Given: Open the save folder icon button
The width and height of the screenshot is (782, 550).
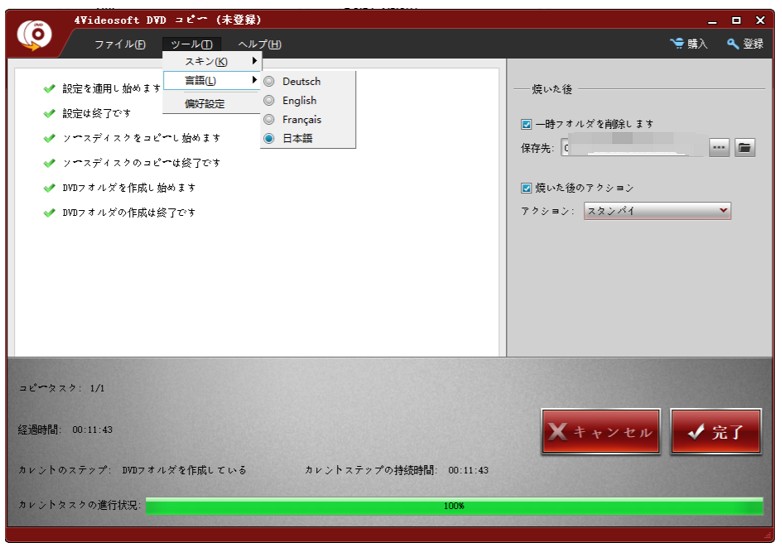Looking at the screenshot, I should tap(745, 148).
